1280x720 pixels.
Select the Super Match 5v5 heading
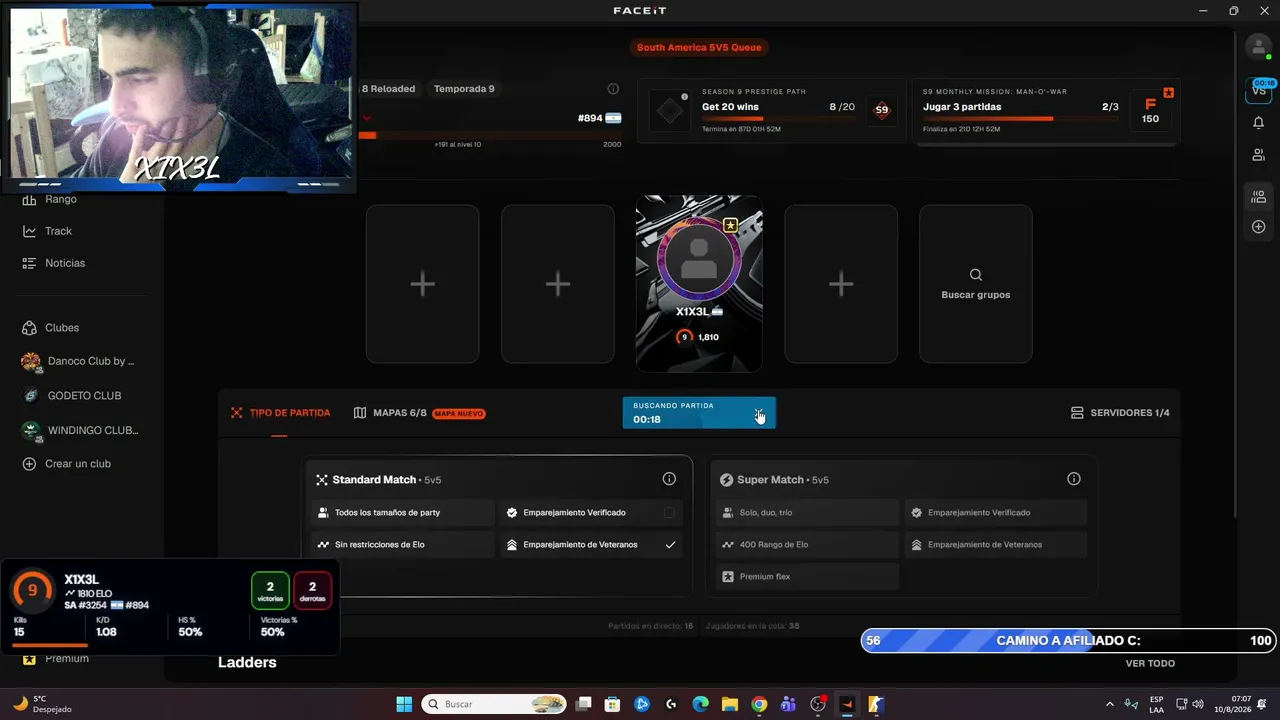(774, 480)
